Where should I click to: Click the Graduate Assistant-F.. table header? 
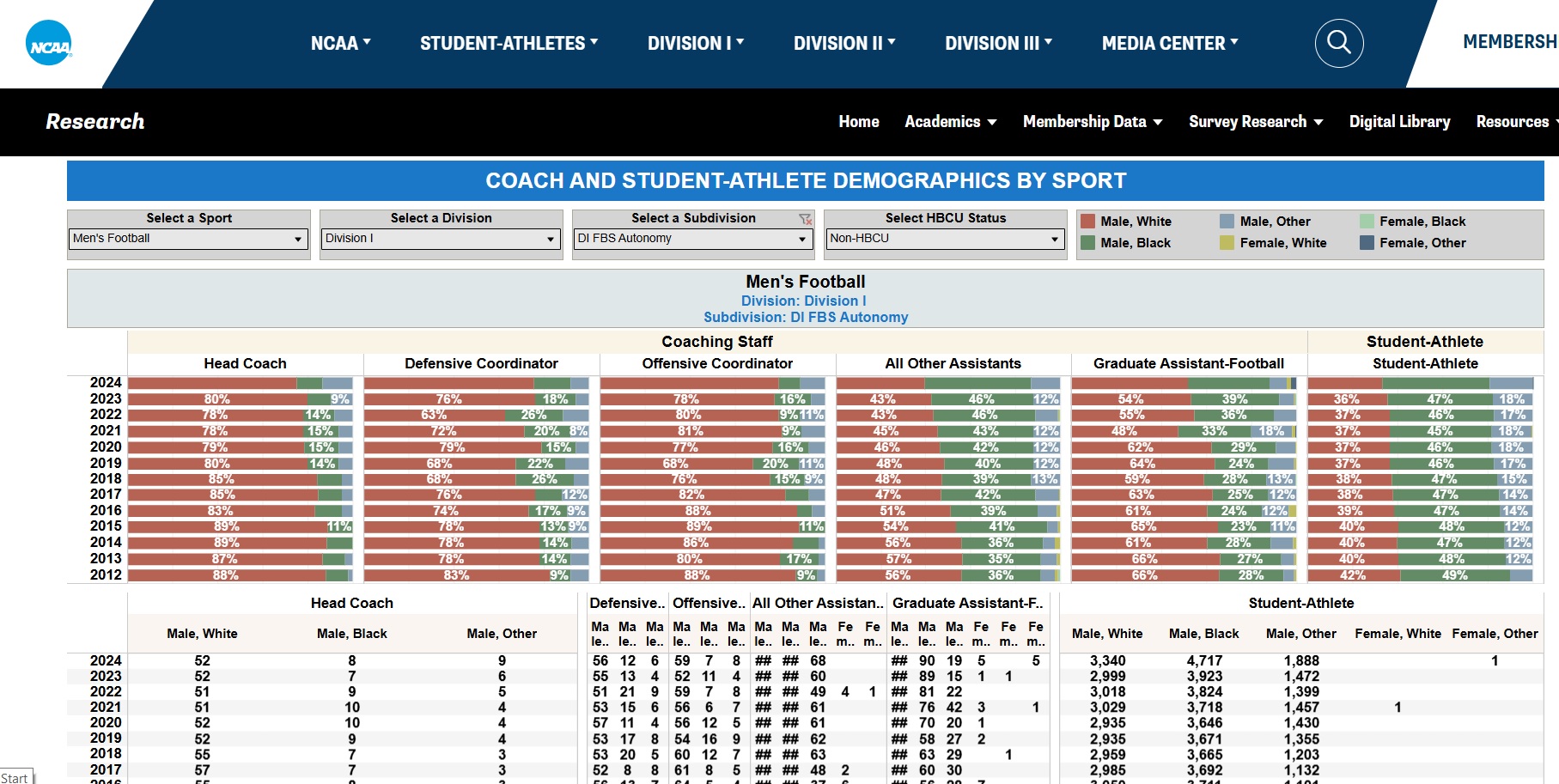pyautogui.click(x=968, y=604)
